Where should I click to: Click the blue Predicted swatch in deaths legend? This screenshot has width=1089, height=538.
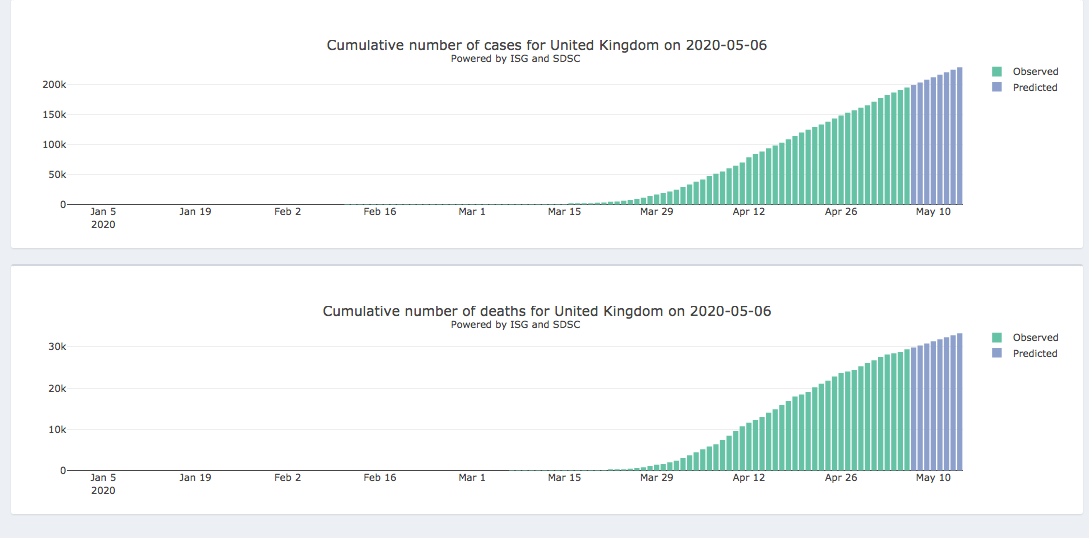point(997,354)
